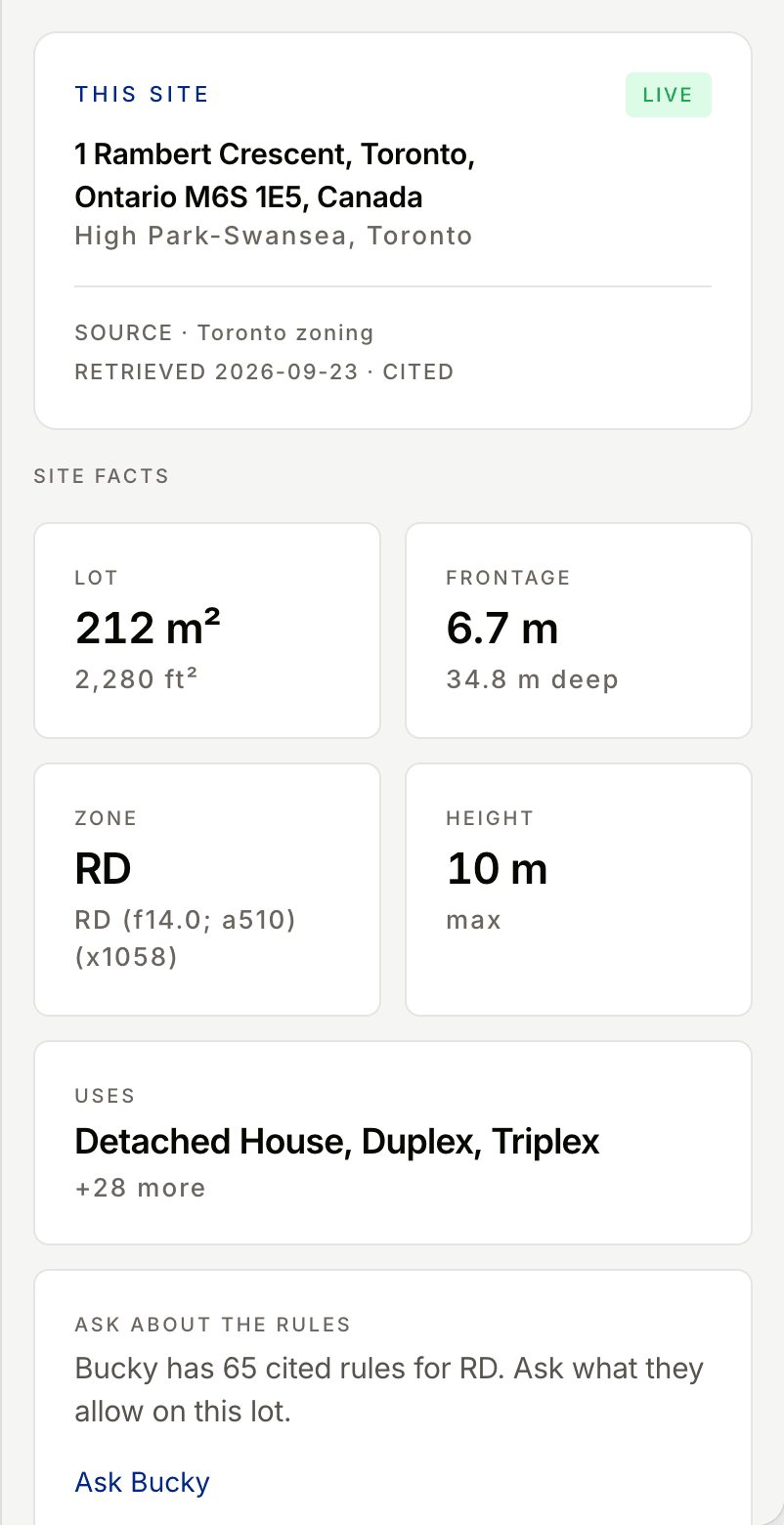Open the Ask Bucky link
The height and width of the screenshot is (1525, 784).
pos(143,1482)
